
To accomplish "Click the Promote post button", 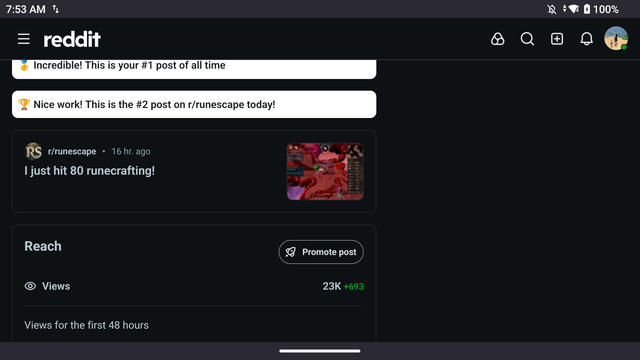I will tap(321, 252).
